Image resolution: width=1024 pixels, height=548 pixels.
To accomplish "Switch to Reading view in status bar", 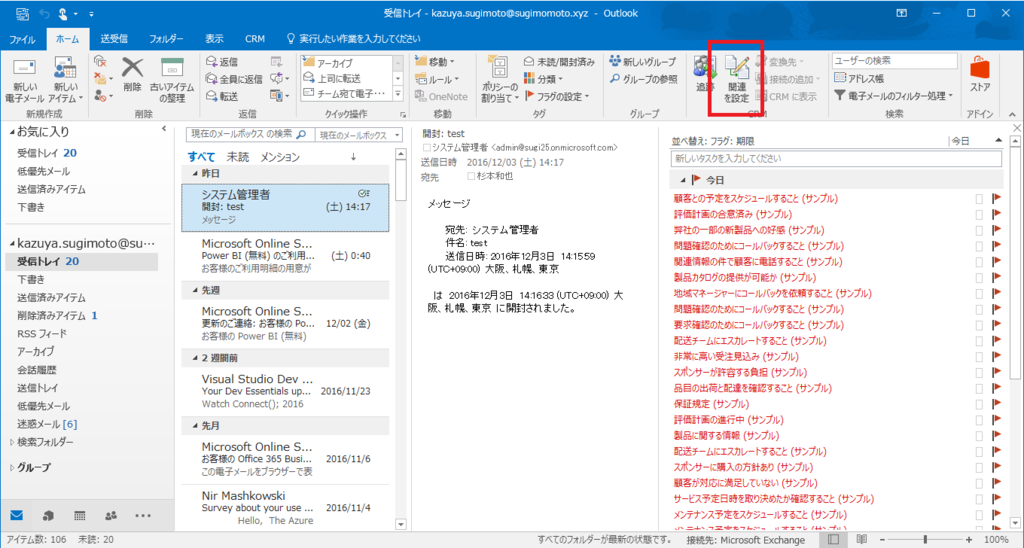I will (862, 540).
